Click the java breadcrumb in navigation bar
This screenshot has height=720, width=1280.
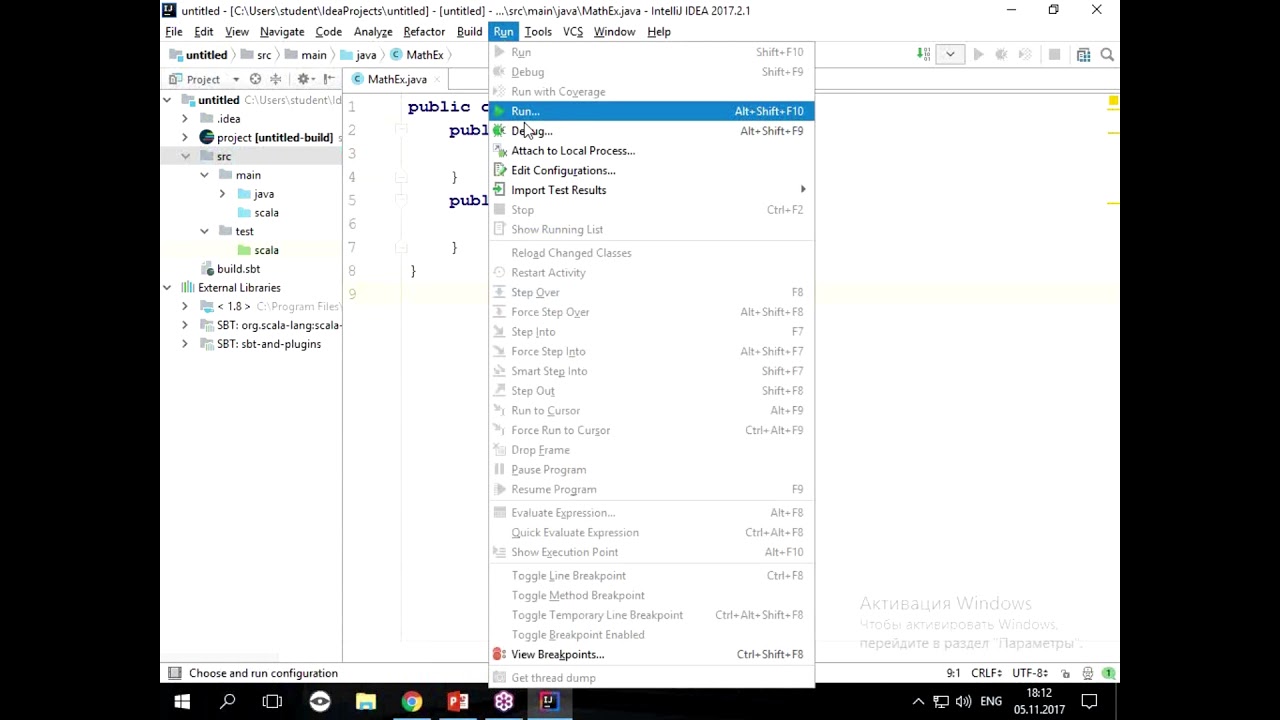coord(357,55)
